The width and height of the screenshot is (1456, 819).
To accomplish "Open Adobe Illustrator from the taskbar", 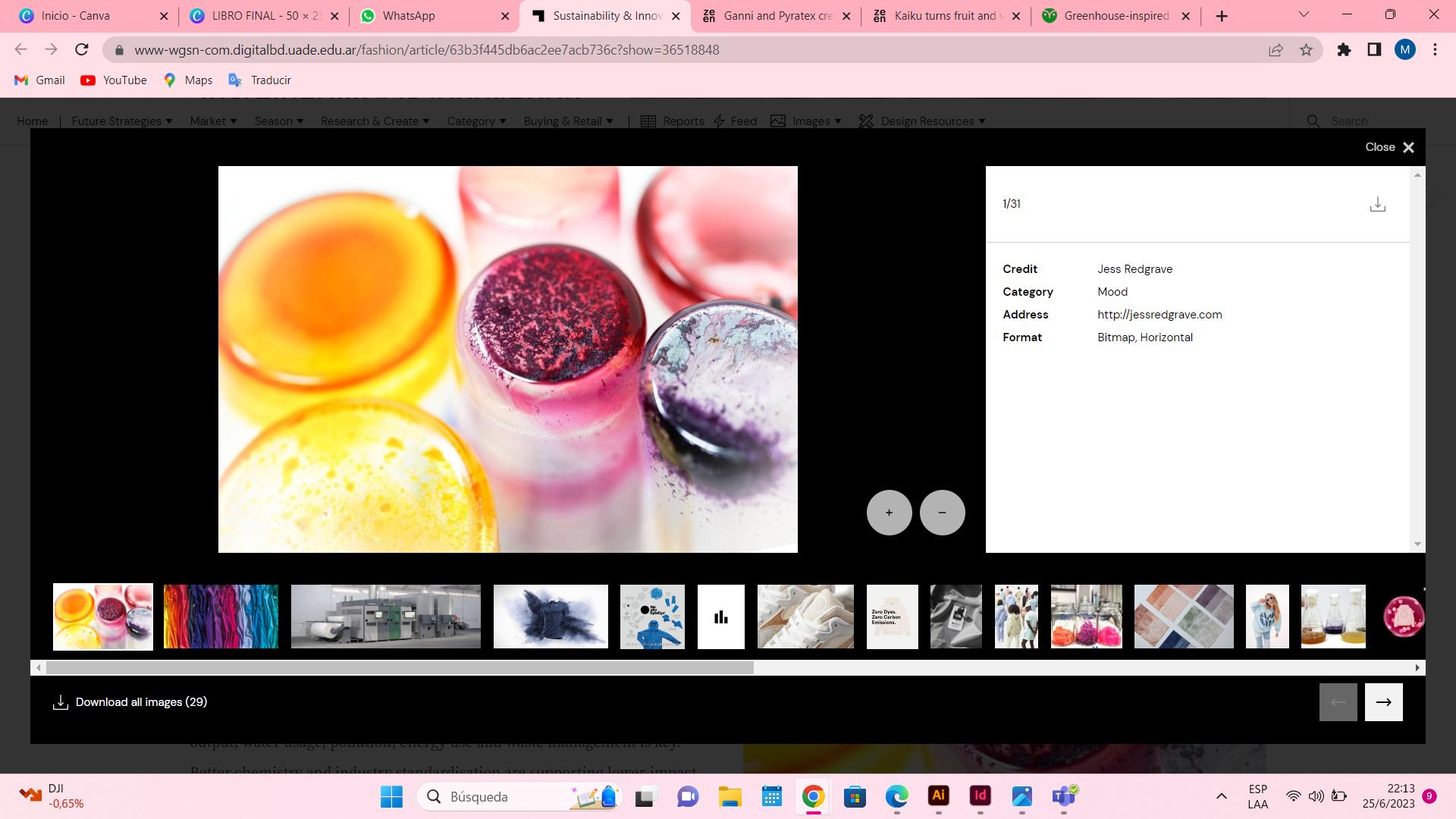I will coord(938,796).
